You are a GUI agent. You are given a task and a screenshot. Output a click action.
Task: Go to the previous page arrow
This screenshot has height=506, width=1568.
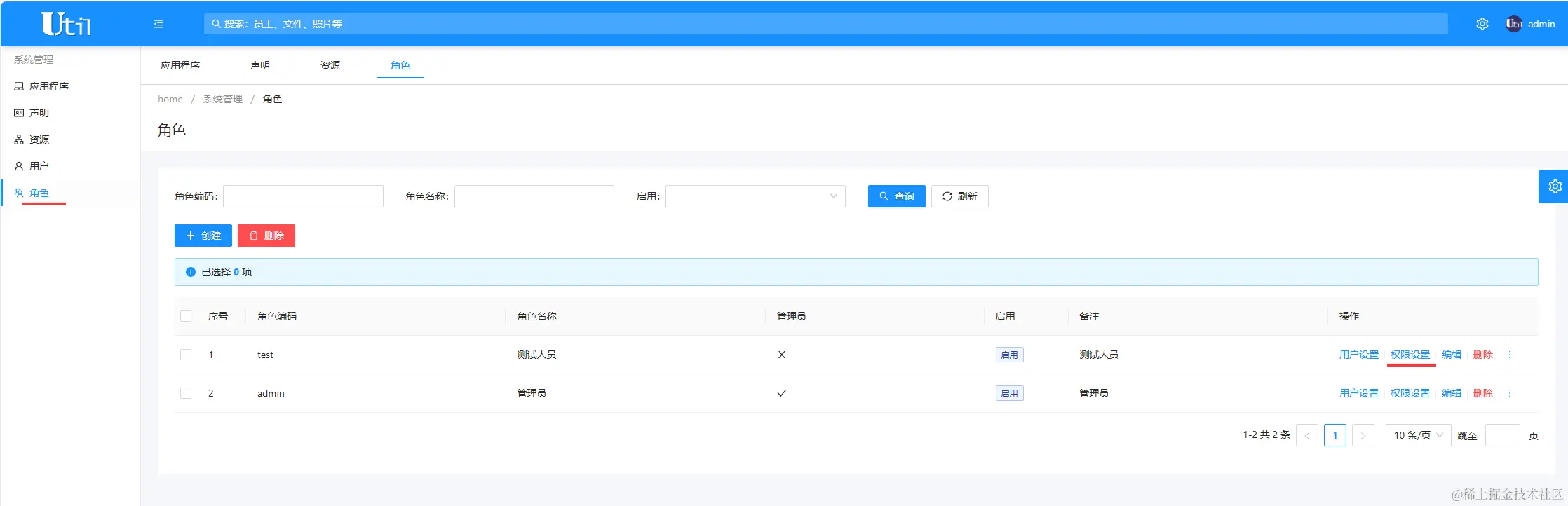coord(1307,435)
